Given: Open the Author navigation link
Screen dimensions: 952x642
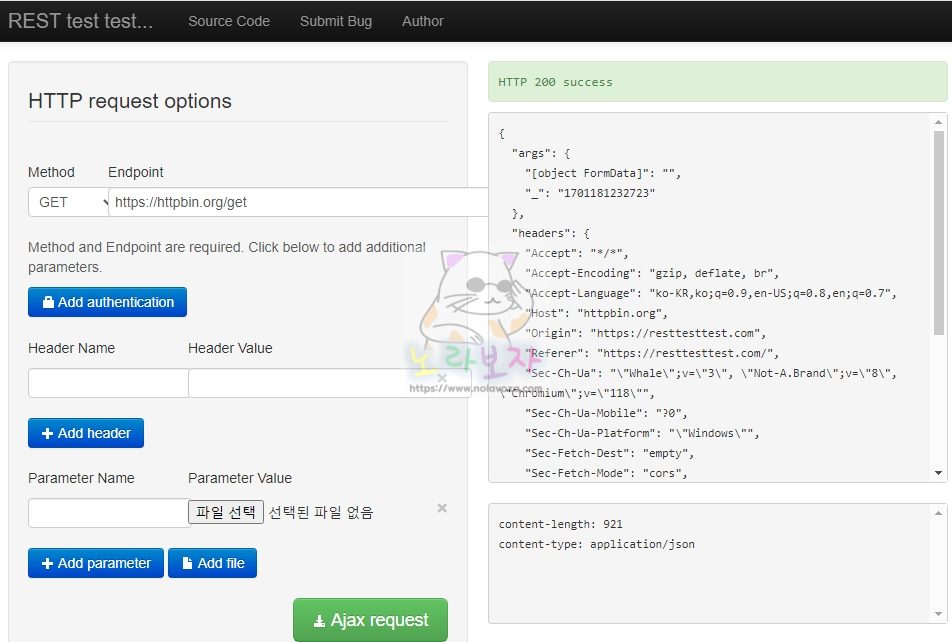Looking at the screenshot, I should 422,21.
